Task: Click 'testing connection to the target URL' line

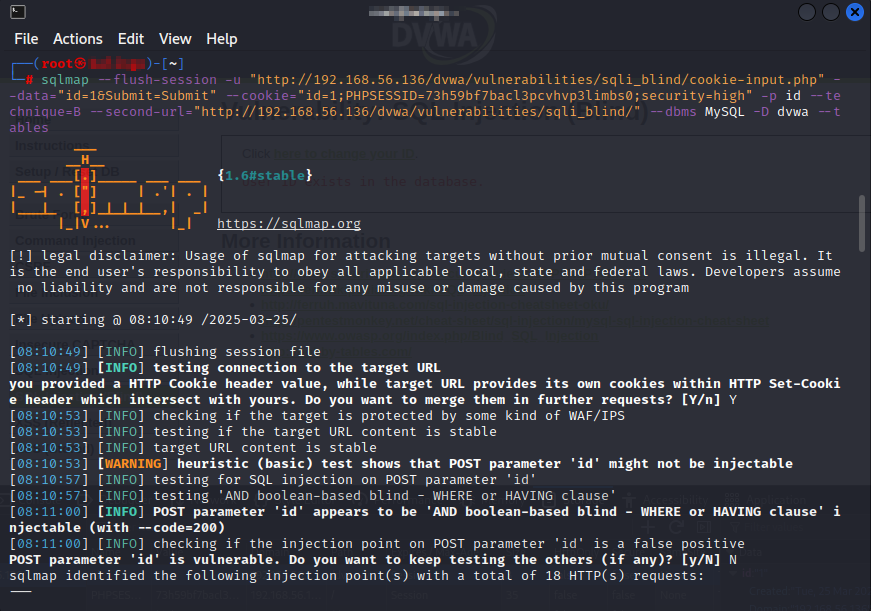Action: coord(225,368)
